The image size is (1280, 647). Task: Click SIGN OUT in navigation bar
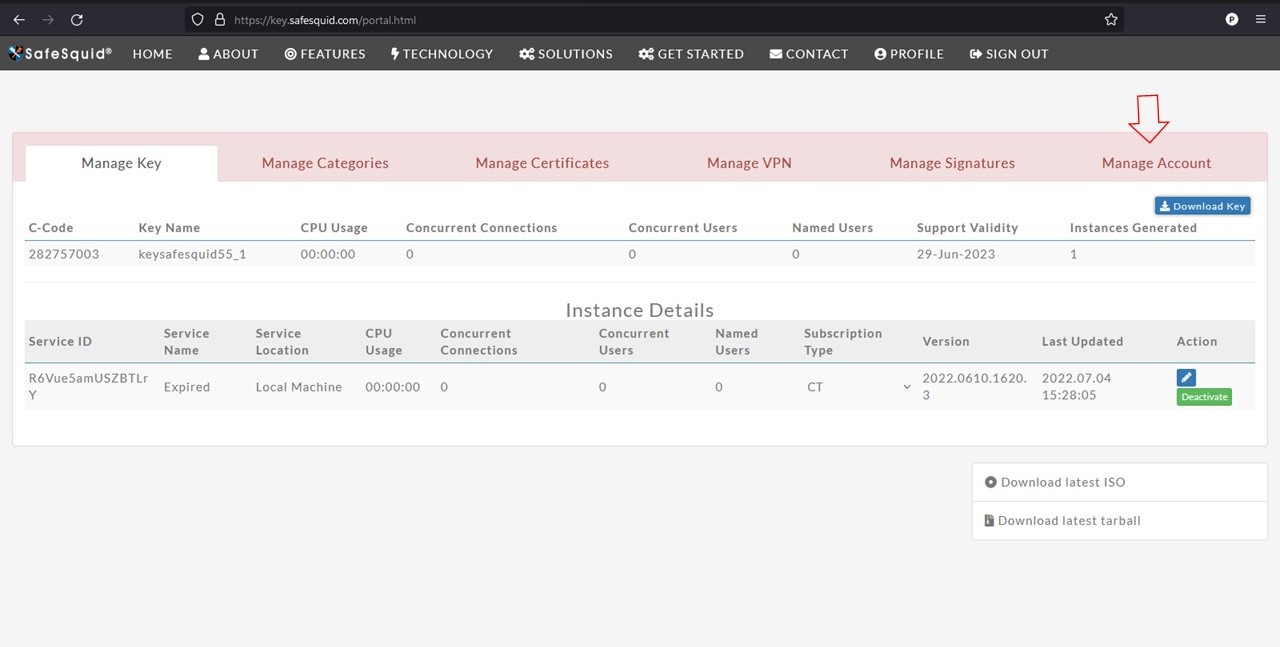tap(1009, 54)
